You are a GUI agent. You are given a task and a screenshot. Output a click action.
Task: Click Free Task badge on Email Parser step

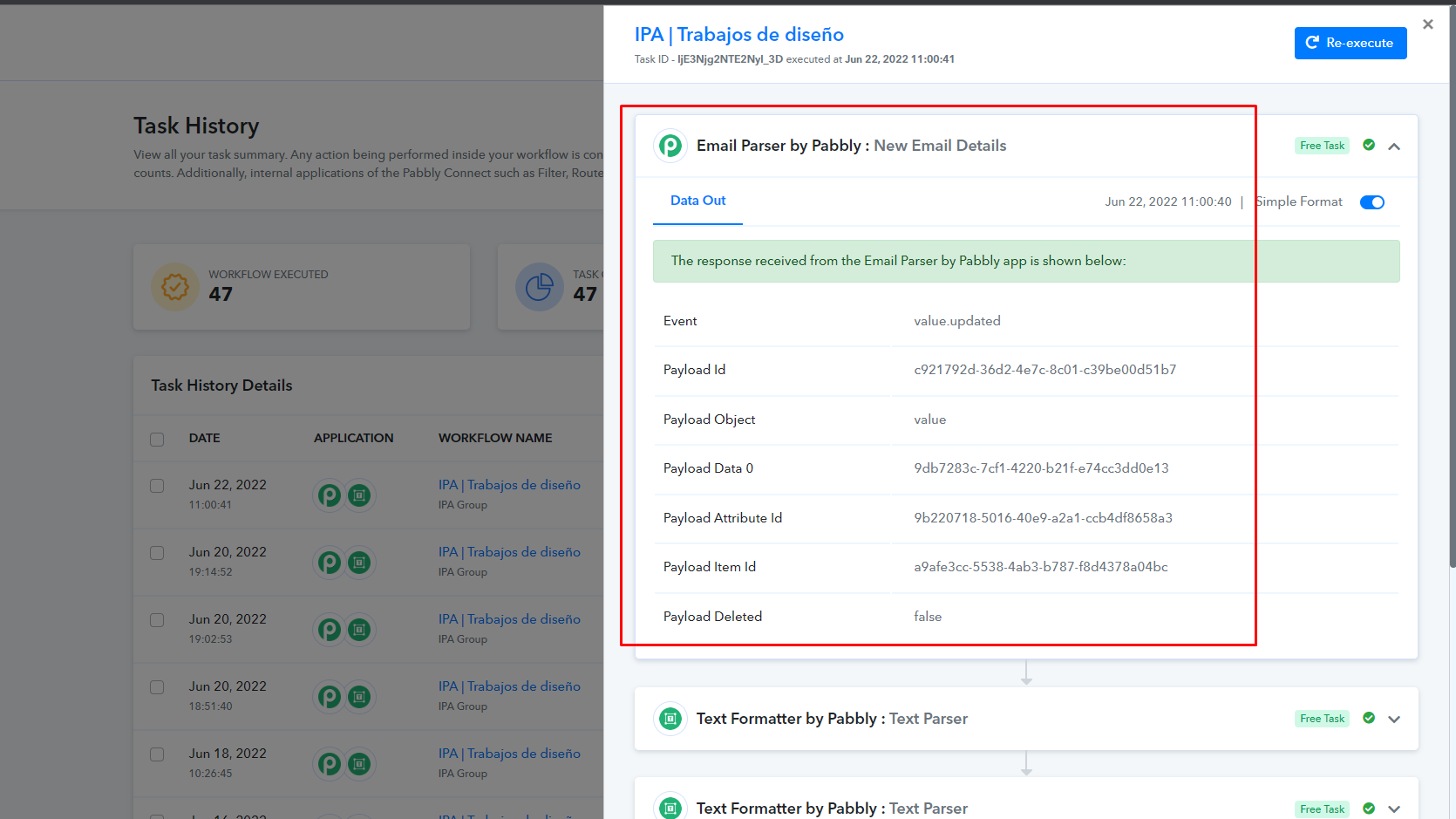click(1322, 146)
